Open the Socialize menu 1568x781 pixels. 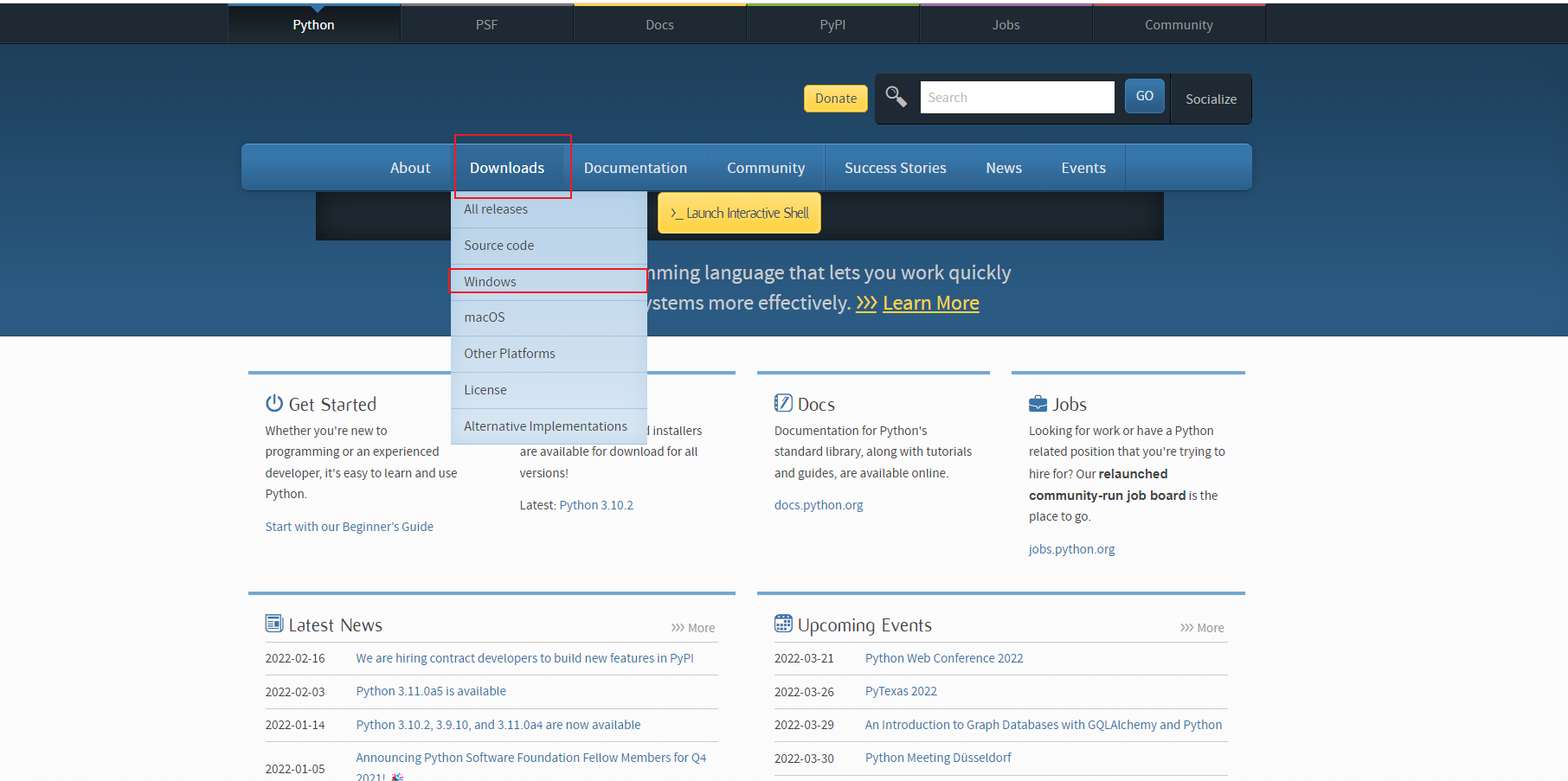[x=1211, y=99]
